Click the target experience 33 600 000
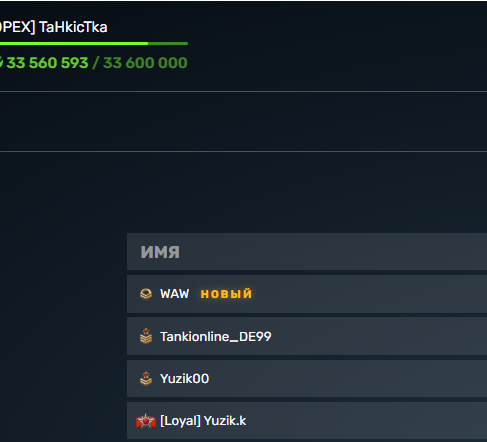 (145, 63)
